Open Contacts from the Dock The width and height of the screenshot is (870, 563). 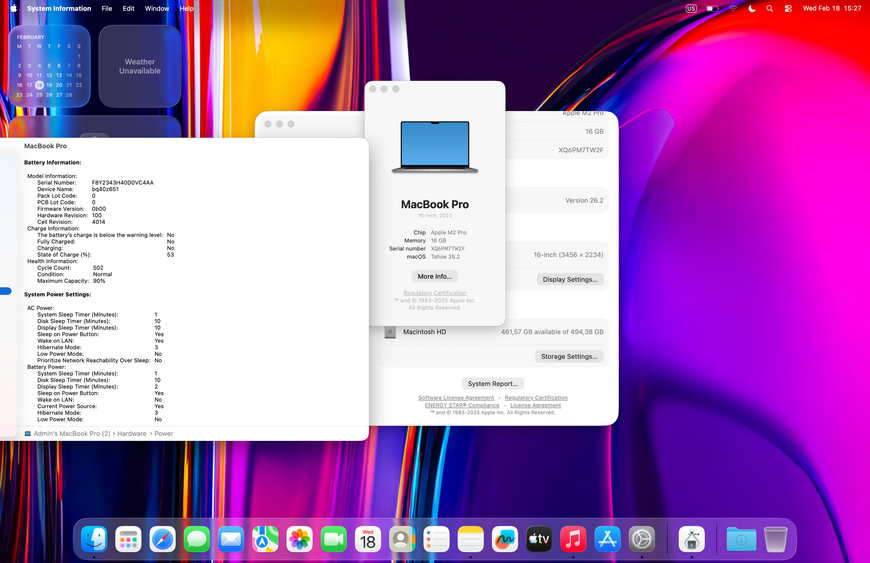[402, 539]
